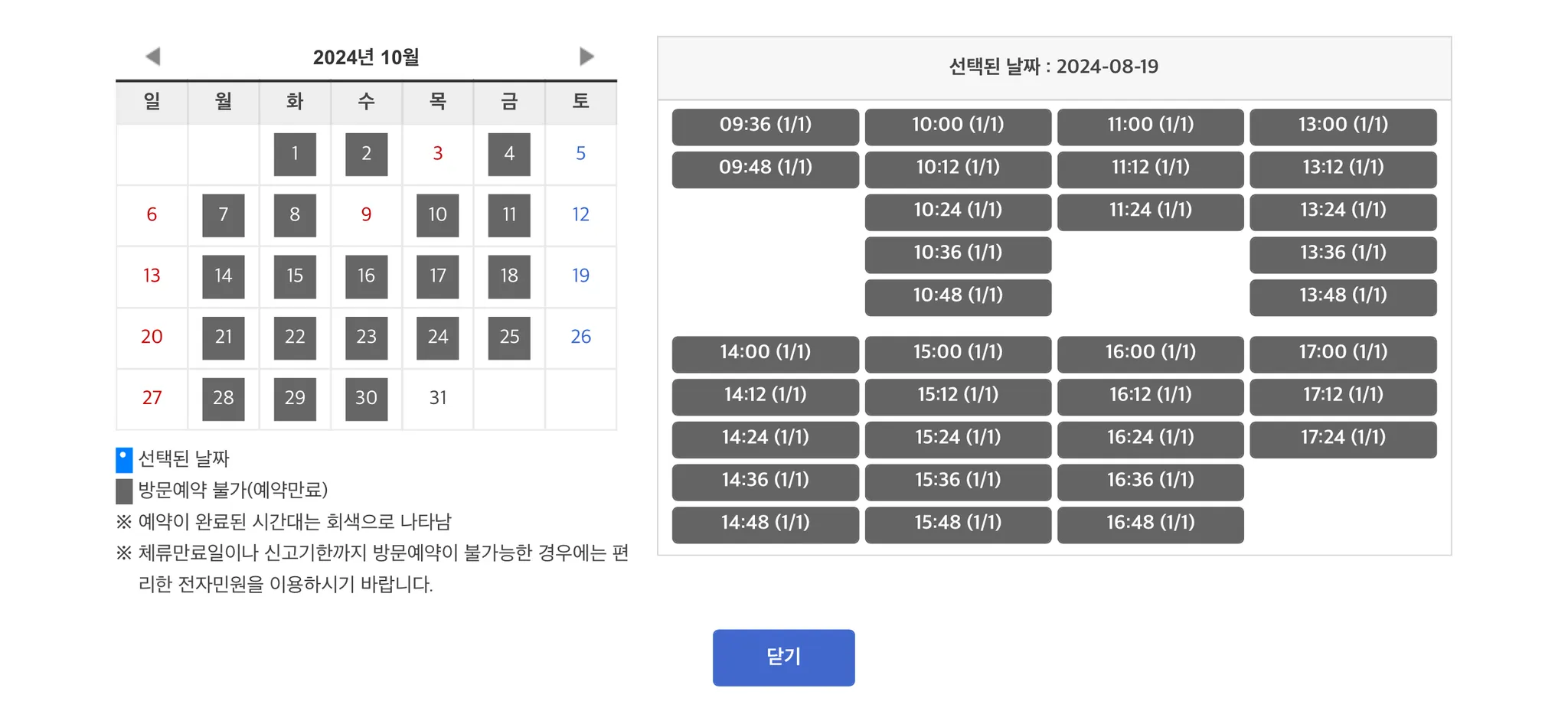Click blue 선택된 날짜 legend swatch

[x=124, y=460]
